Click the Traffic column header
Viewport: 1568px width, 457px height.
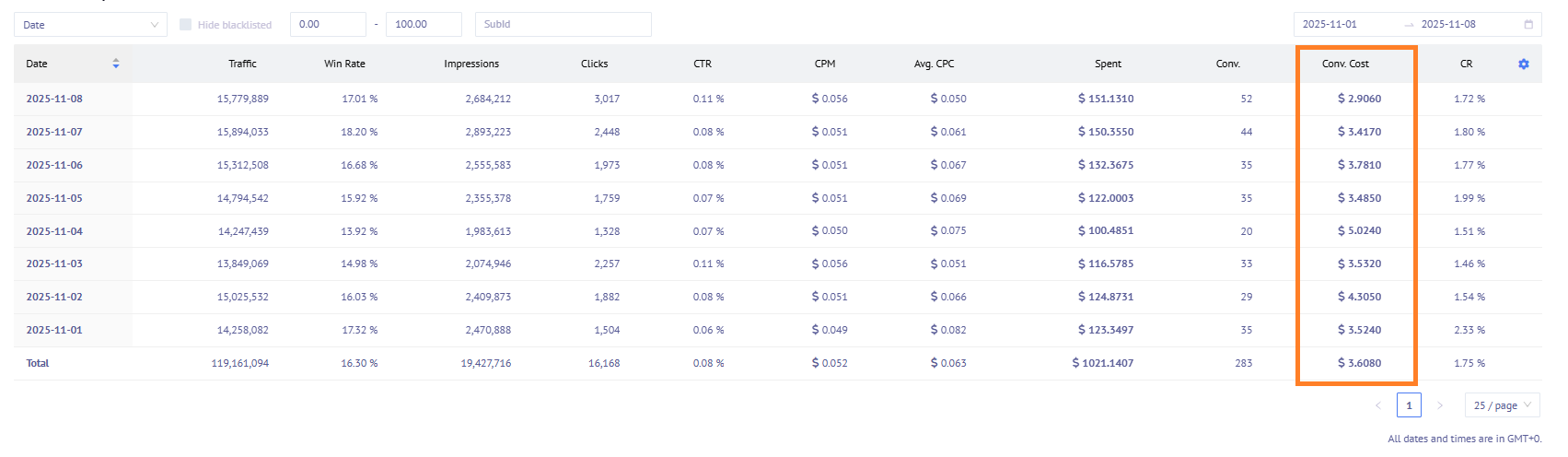point(242,64)
